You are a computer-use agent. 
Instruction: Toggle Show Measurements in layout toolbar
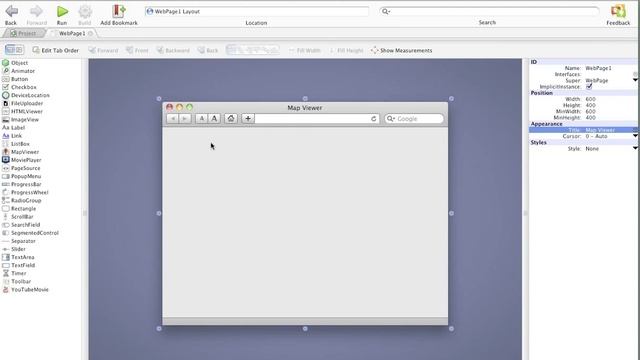401,50
